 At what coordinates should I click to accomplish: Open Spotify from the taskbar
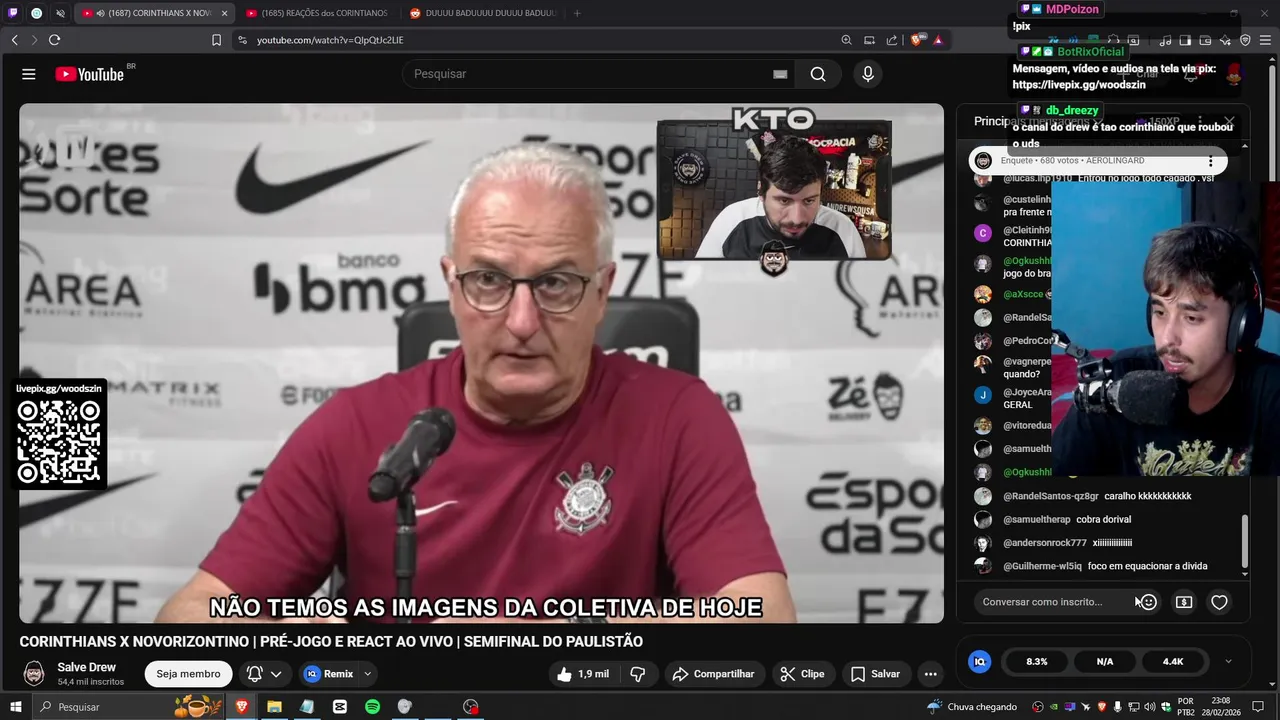pos(372,707)
